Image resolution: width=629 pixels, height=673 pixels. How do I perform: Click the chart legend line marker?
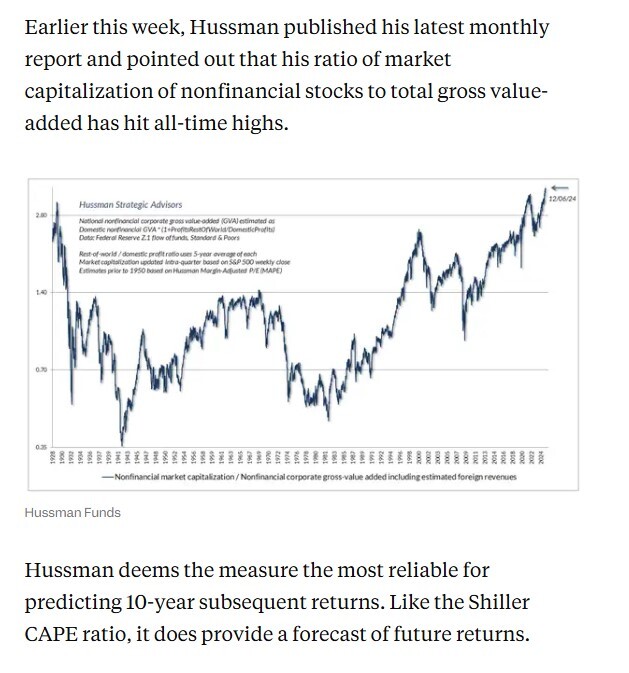click(x=108, y=478)
